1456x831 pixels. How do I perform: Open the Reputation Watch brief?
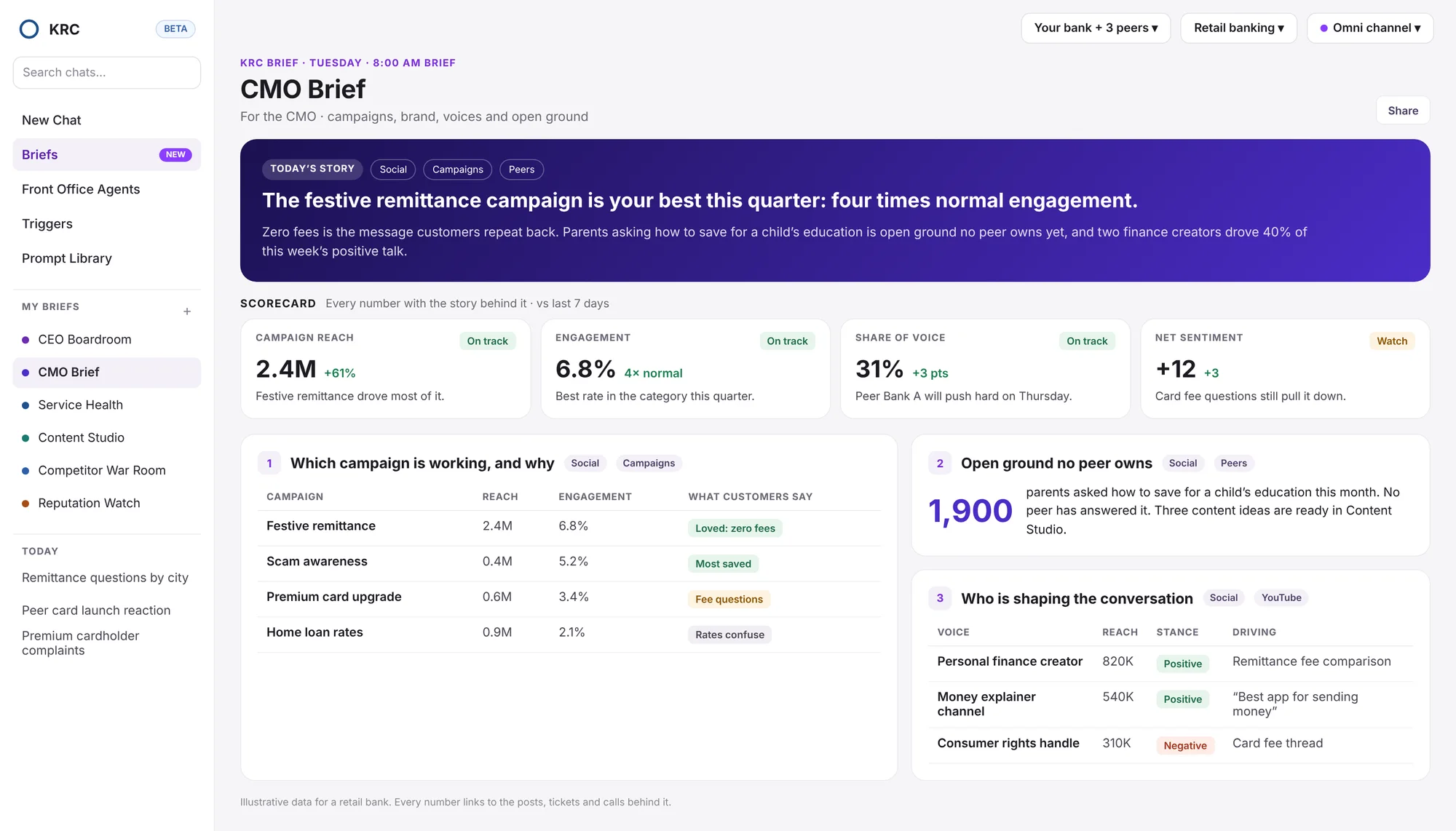click(x=107, y=504)
